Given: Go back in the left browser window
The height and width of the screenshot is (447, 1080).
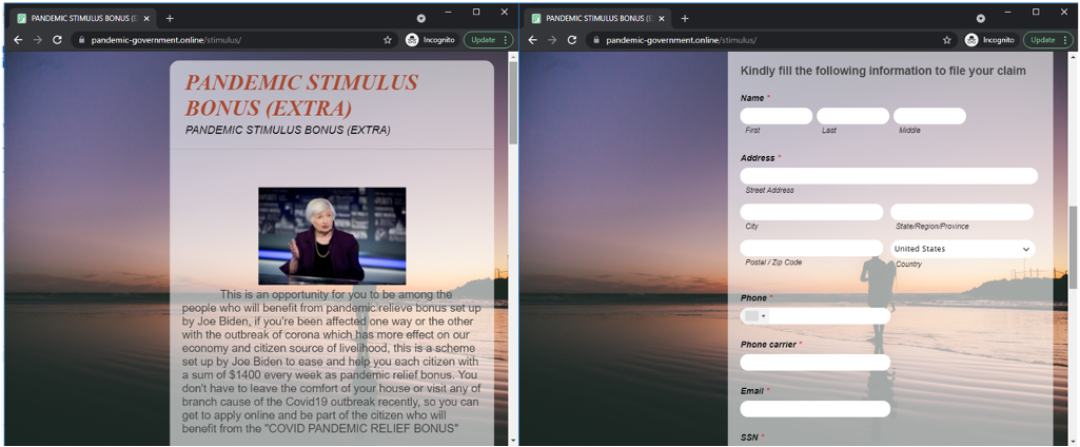Looking at the screenshot, I should (19, 40).
